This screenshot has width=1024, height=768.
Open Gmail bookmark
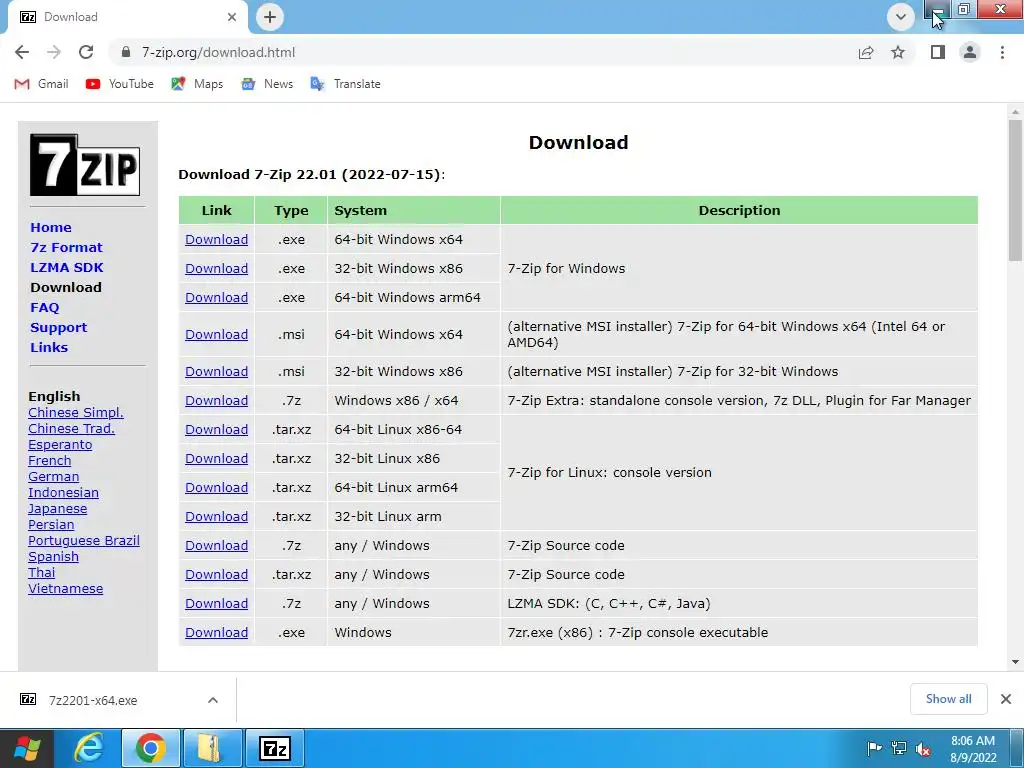[x=41, y=84]
